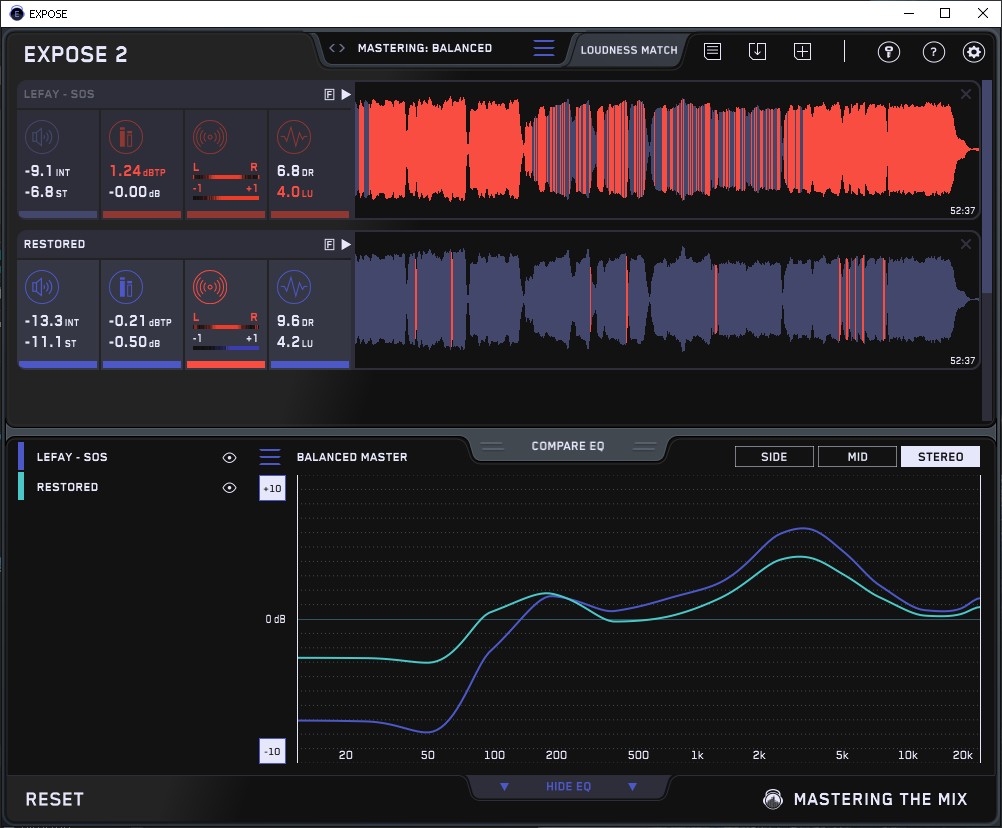Click preset previous/next arrows icon
This screenshot has width=1002, height=828.
337,48
